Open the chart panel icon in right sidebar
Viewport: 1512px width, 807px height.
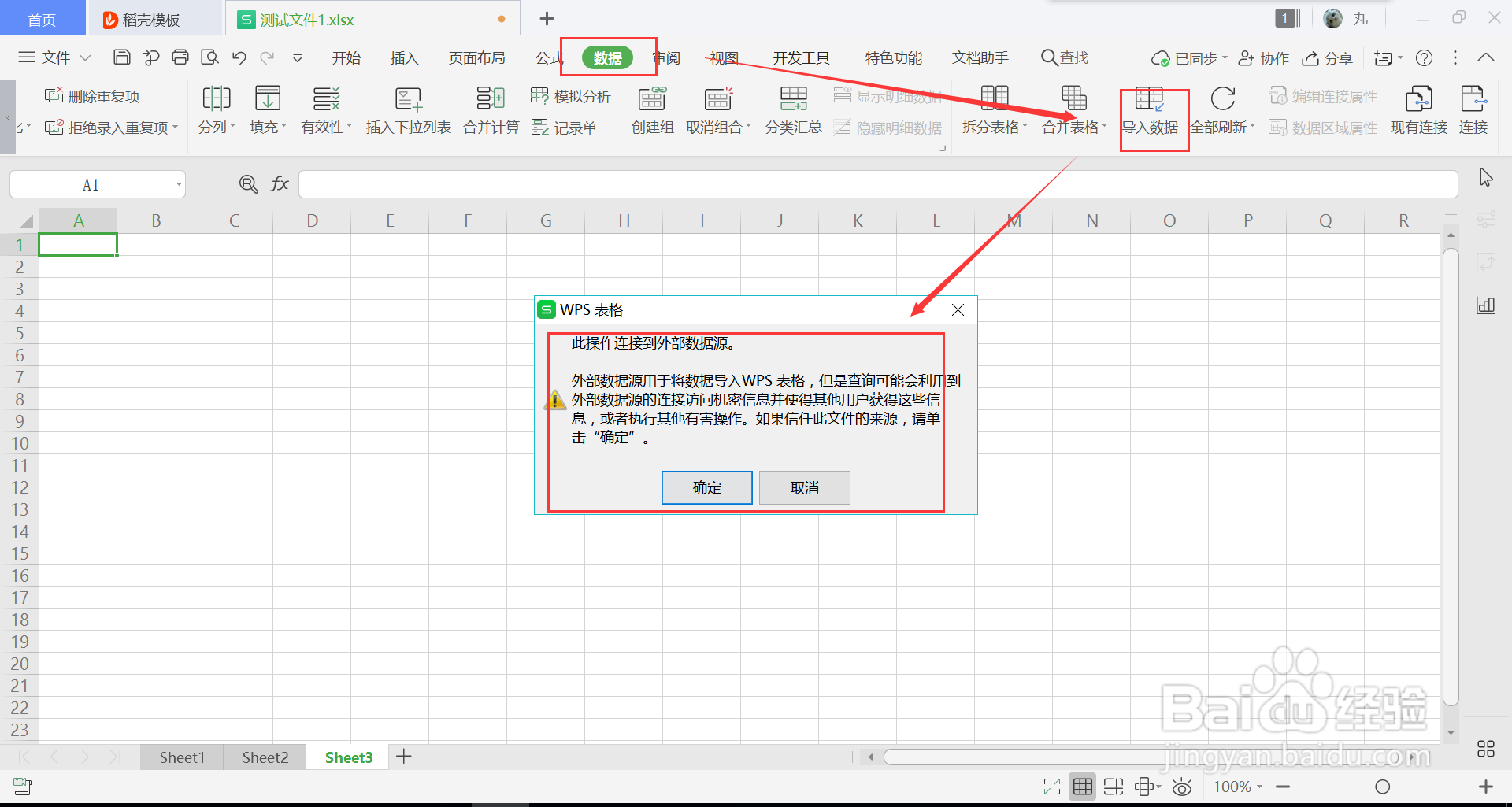pyautogui.click(x=1485, y=305)
